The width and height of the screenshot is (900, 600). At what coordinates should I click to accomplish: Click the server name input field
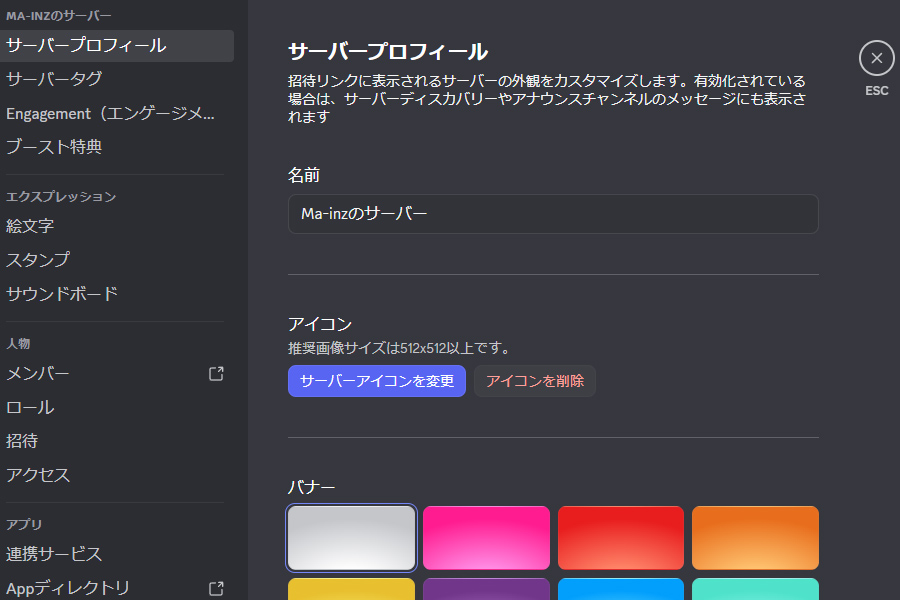(x=553, y=214)
